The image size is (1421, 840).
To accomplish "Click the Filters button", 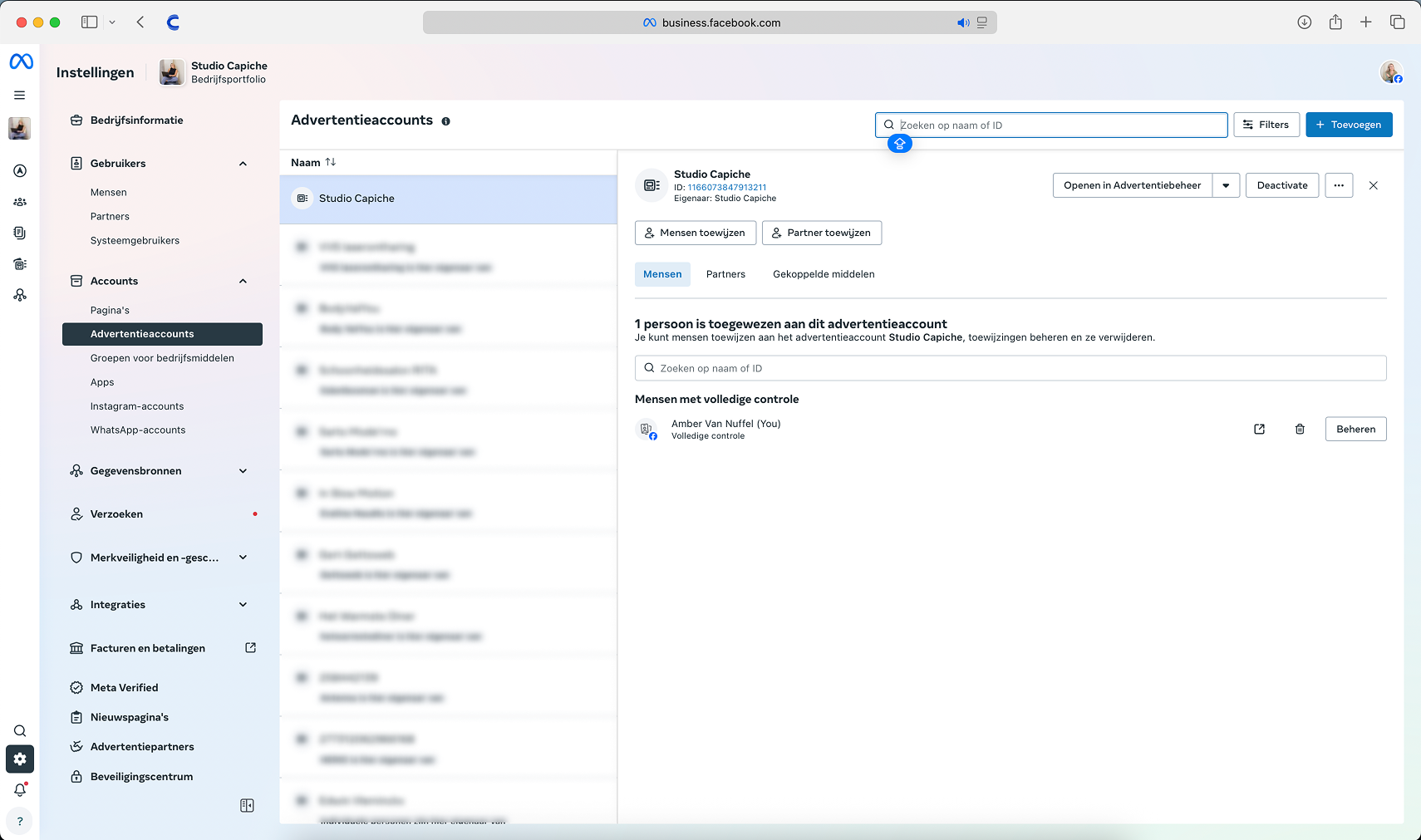I will (1266, 125).
